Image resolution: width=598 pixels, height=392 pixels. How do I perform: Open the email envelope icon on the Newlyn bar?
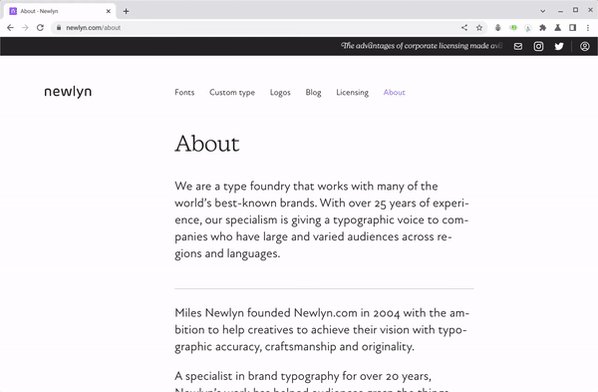pyautogui.click(x=518, y=46)
